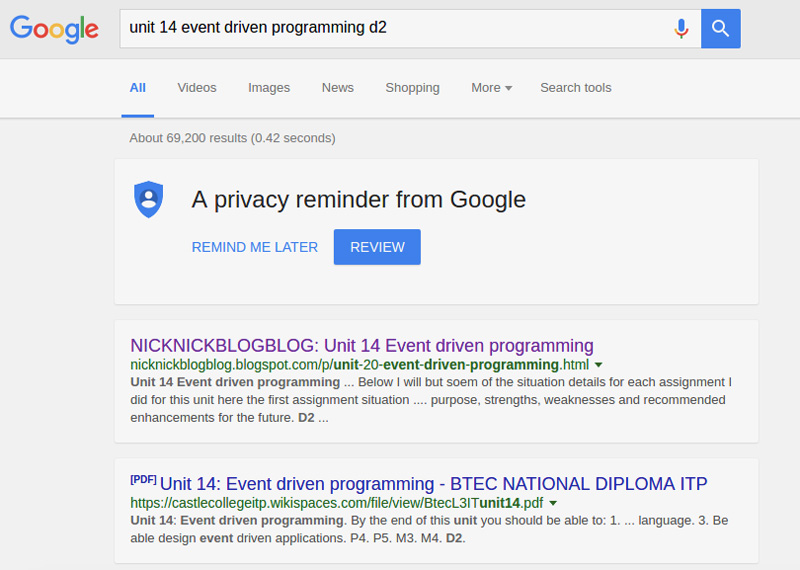Open the NICKNICKBLOGBLOG Unit 14 result
Viewport: 800px width, 570px height.
pos(362,346)
